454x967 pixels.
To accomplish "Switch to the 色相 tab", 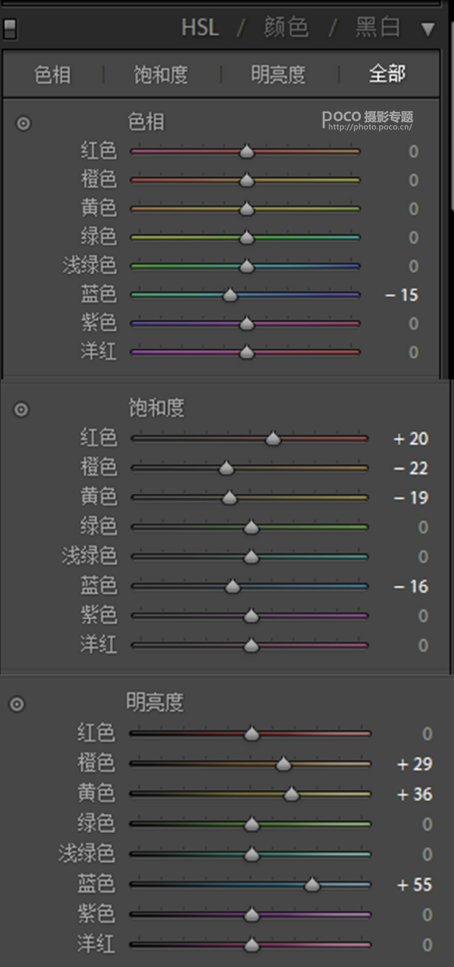I will (52, 75).
